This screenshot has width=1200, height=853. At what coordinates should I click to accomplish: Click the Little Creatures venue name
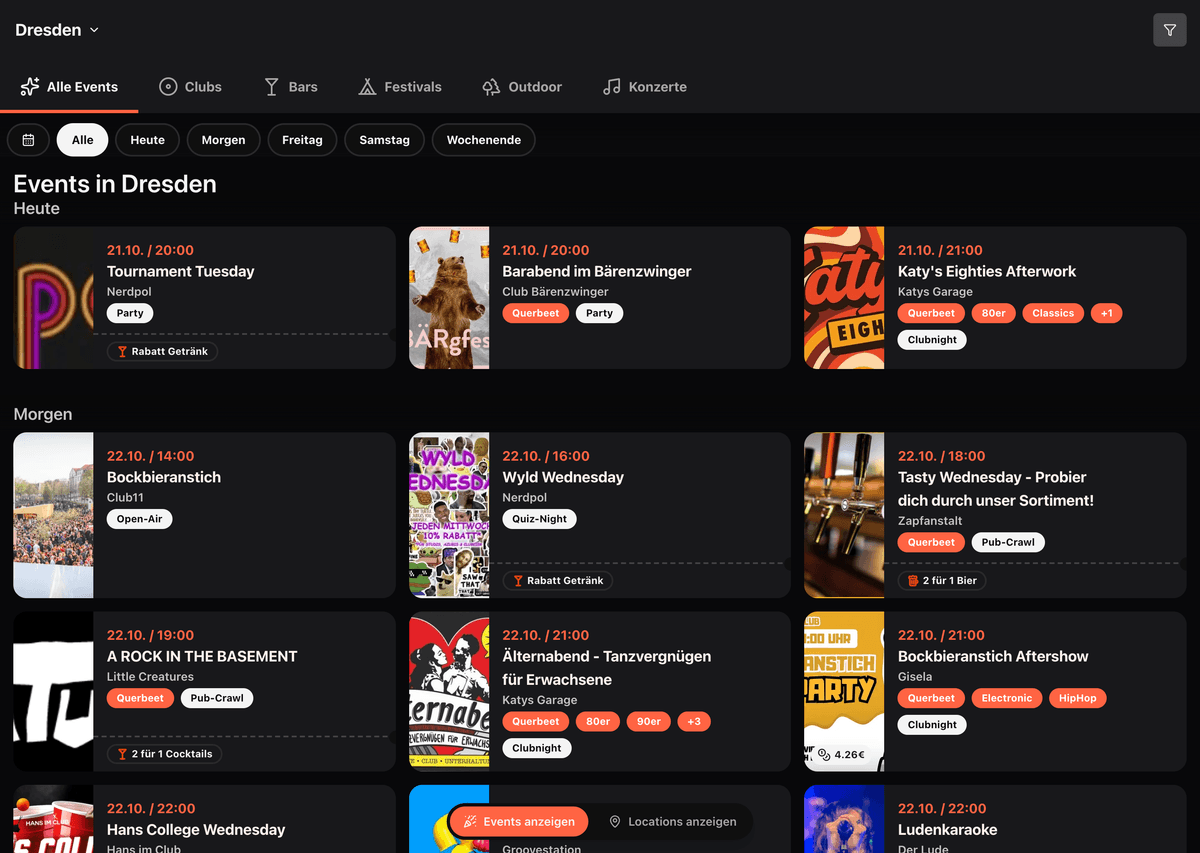pyautogui.click(x=150, y=677)
